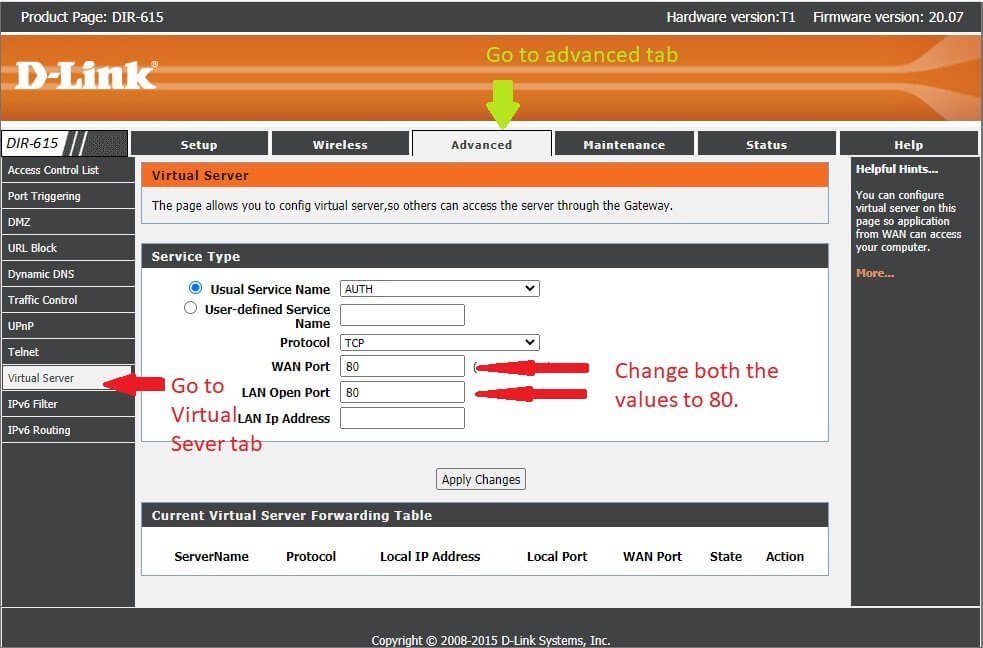Screen dimensions: 983x648
Task: Open Dynamic DNS settings
Action: pos(68,274)
